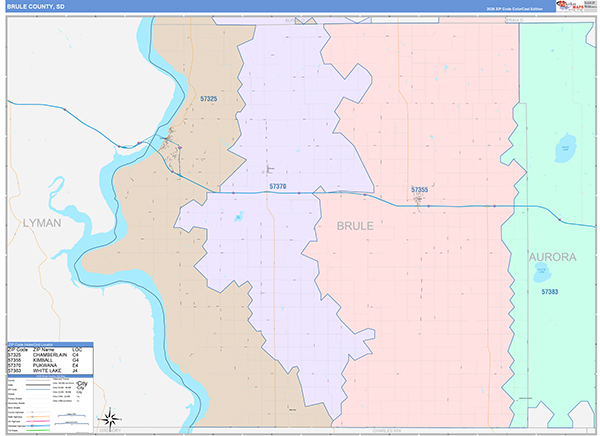Click CHAMBERLAIN row in ZIP index table
The image size is (600, 436).
point(50,355)
